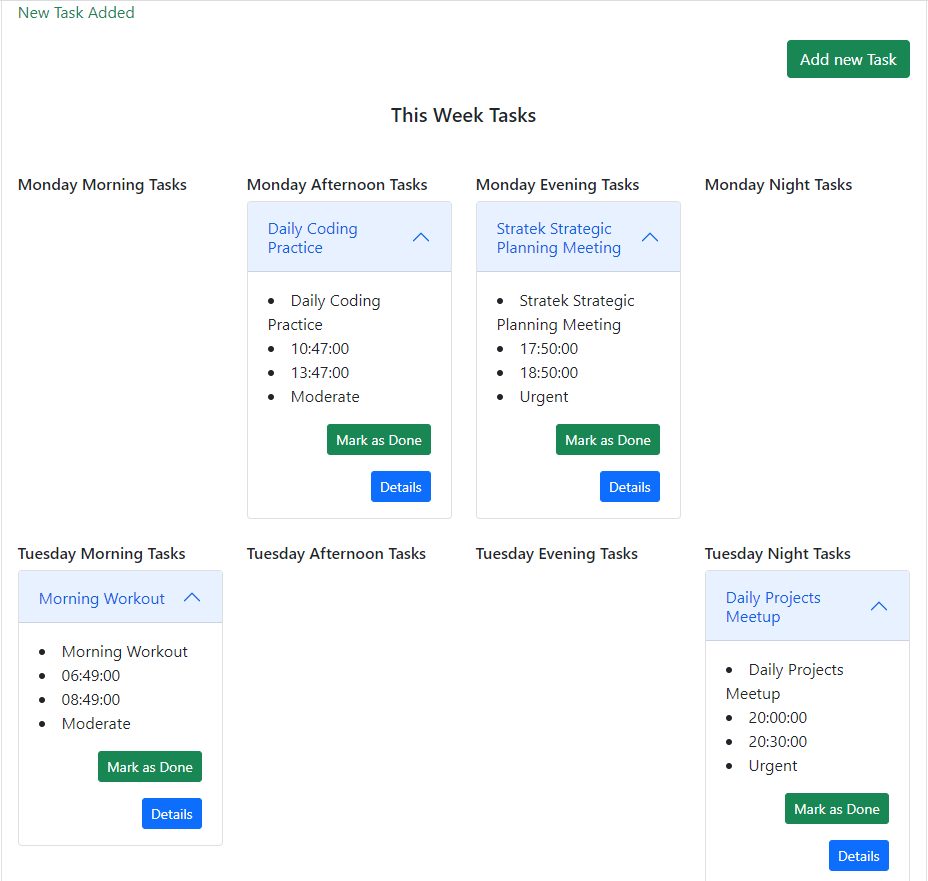Viewport: 928px width, 881px height.
Task: Mark the Morning Workout task as done
Action: pyautogui.click(x=150, y=767)
